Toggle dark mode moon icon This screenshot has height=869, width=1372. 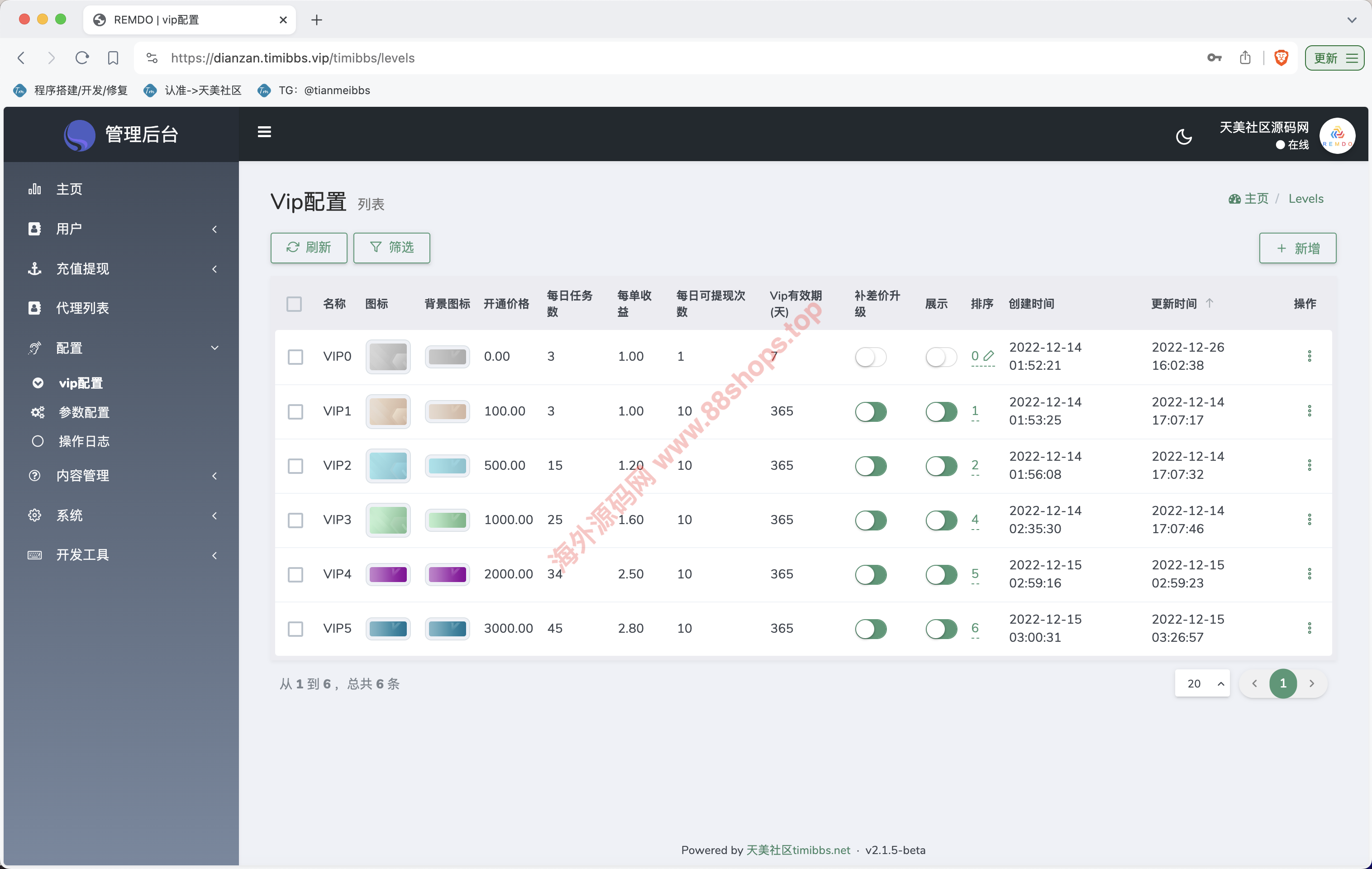(x=1184, y=136)
